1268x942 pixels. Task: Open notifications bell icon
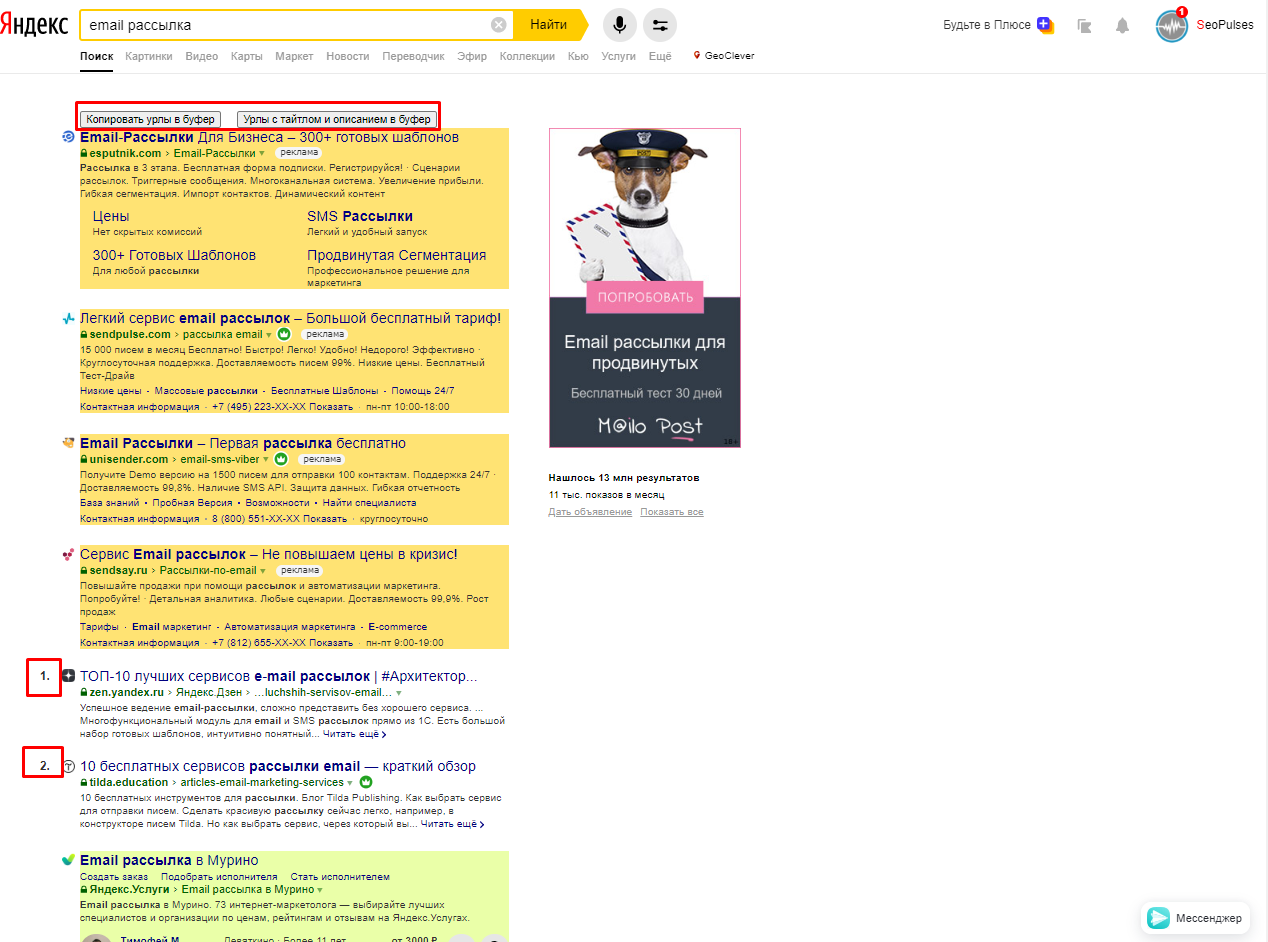[x=1122, y=26]
